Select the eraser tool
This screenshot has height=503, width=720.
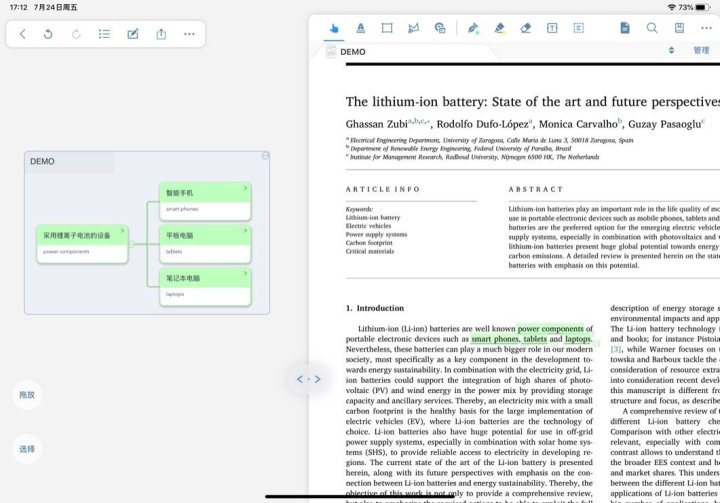pos(526,28)
